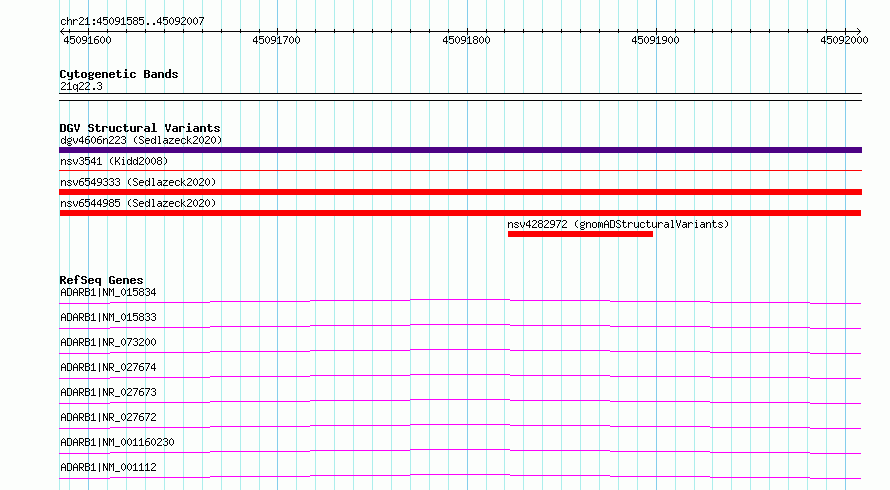The width and height of the screenshot is (890, 490).
Task: Click ruler coordinate label 45091800
Action: point(466,40)
